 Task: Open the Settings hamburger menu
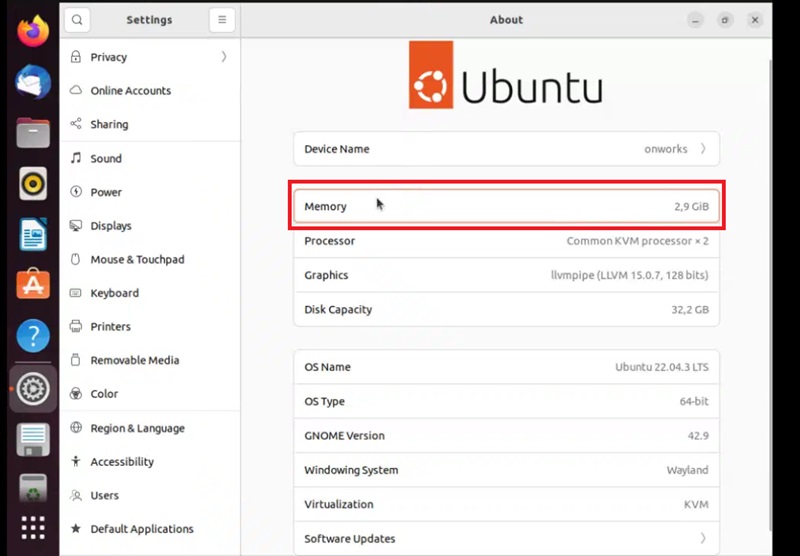[x=222, y=20]
